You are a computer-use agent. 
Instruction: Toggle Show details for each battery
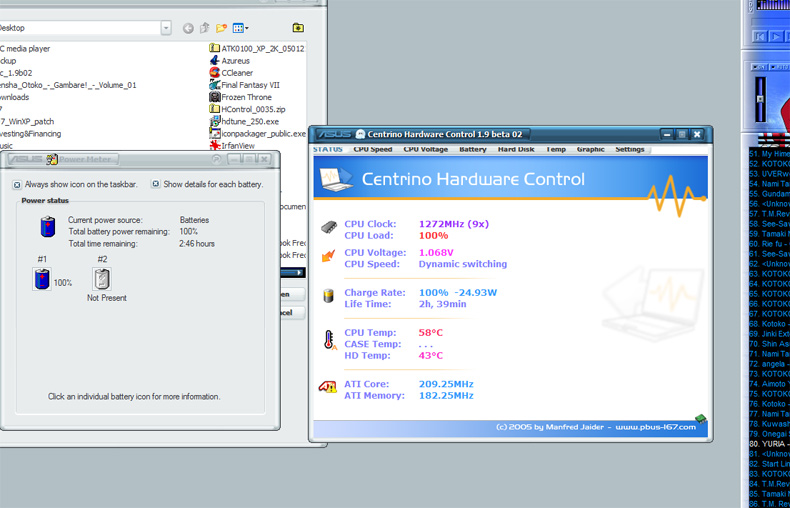[156, 184]
